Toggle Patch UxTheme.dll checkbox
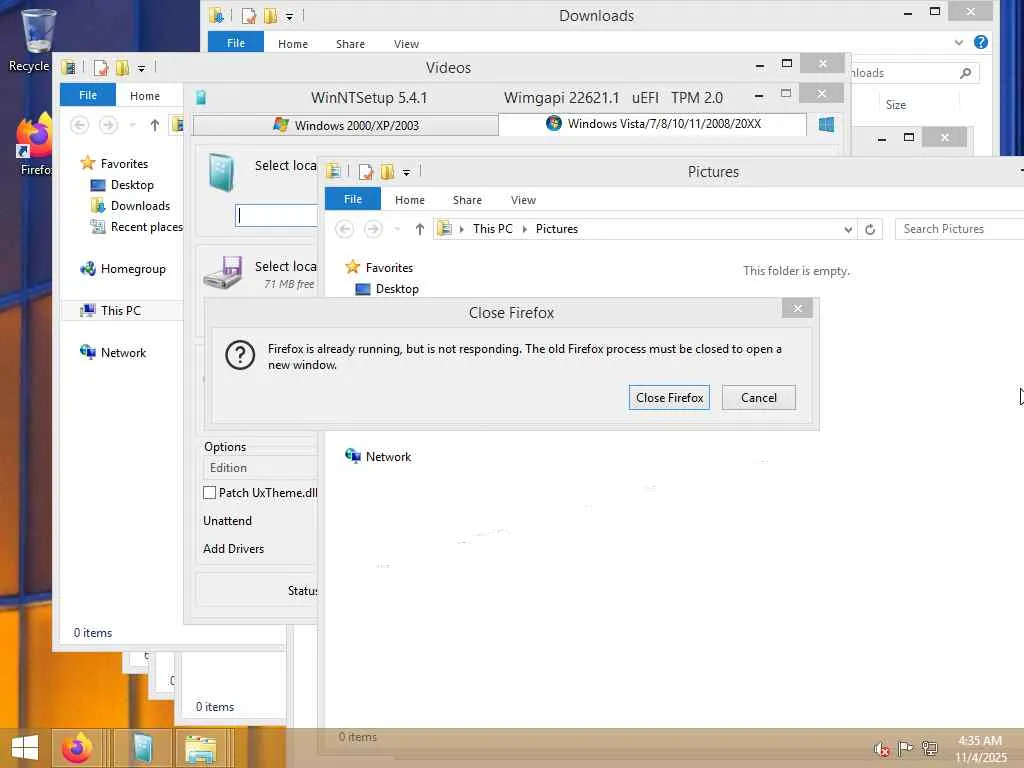The width and height of the screenshot is (1024, 768). [x=210, y=492]
